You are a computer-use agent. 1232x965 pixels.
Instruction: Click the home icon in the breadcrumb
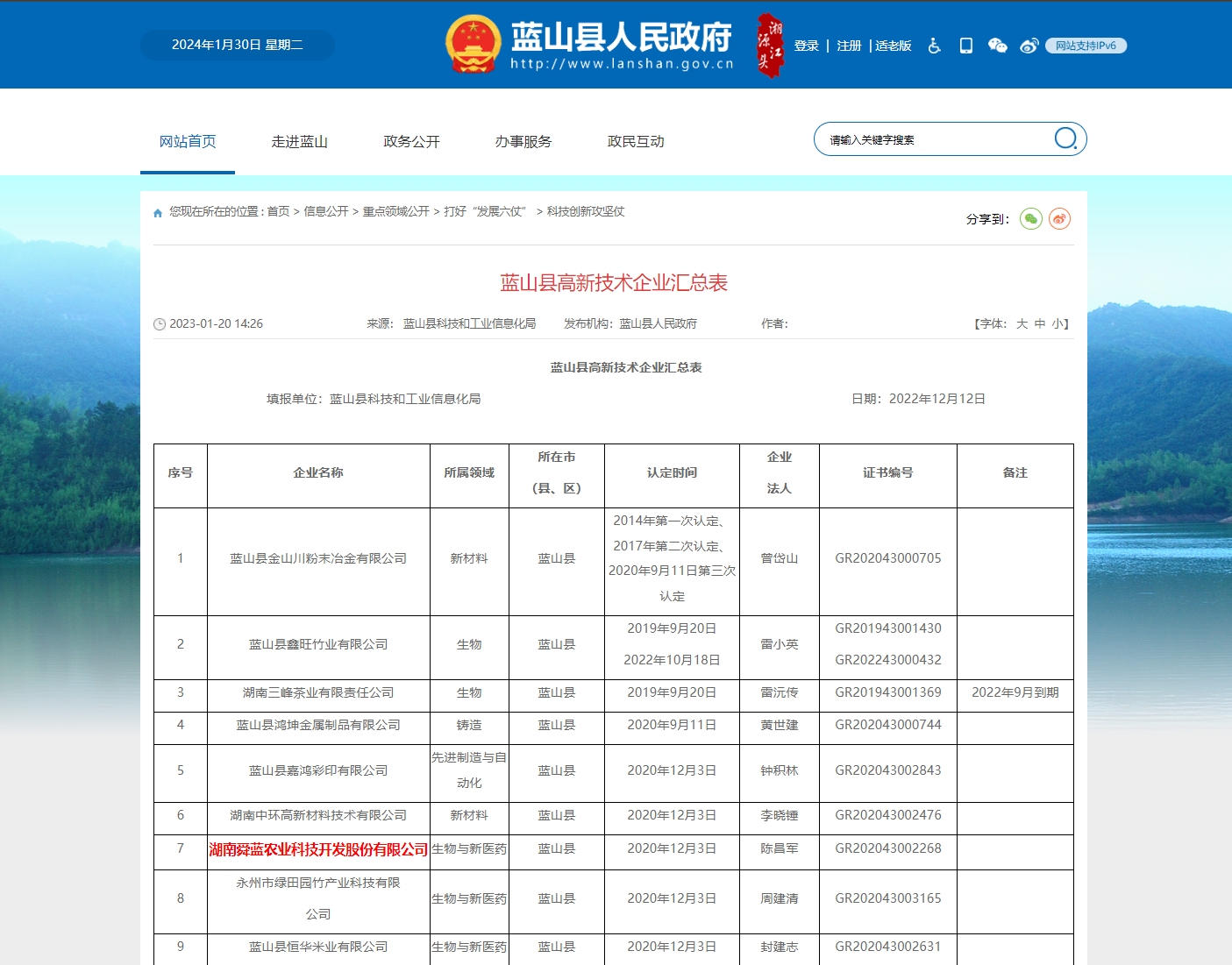pos(158,212)
